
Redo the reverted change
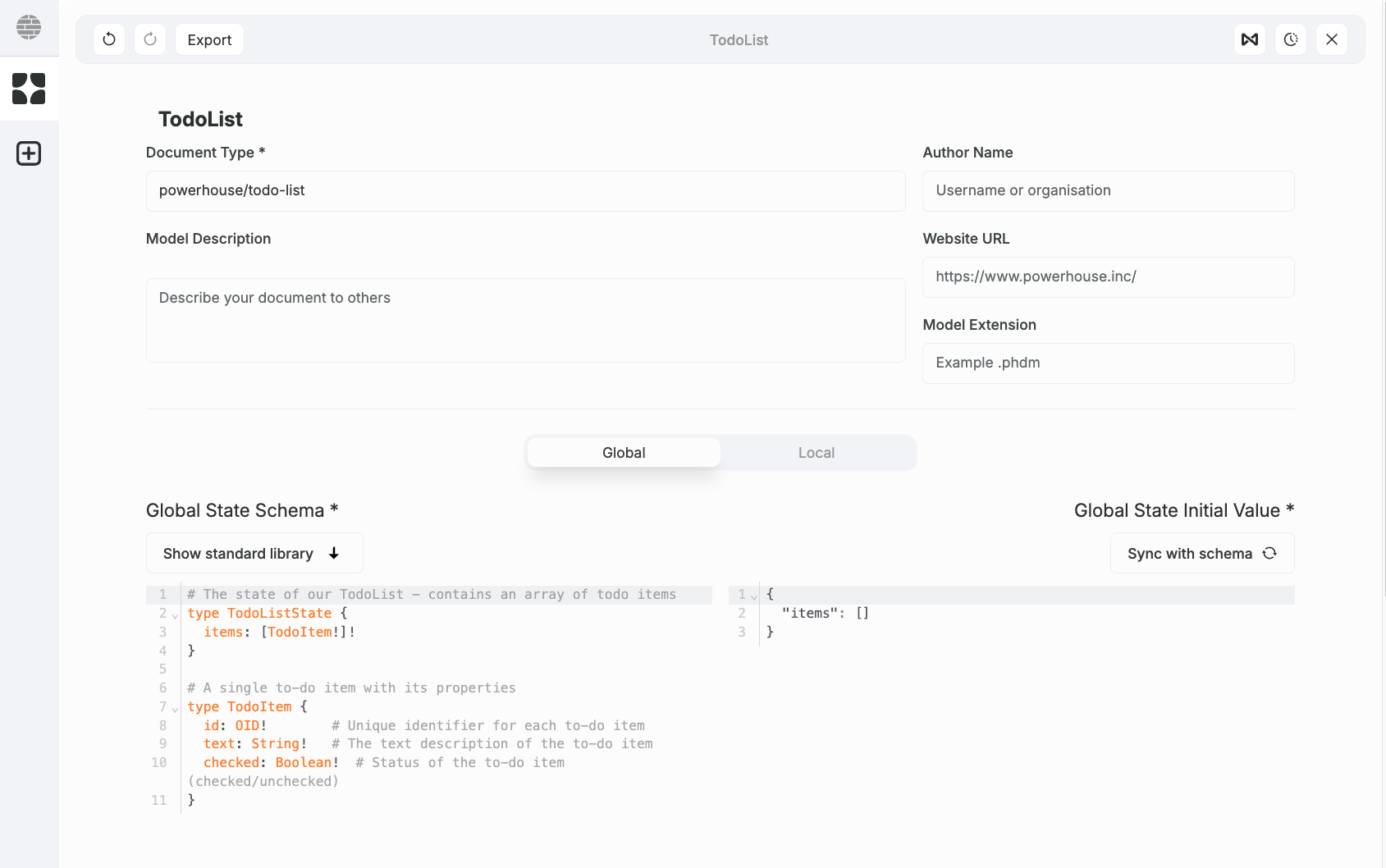(150, 39)
